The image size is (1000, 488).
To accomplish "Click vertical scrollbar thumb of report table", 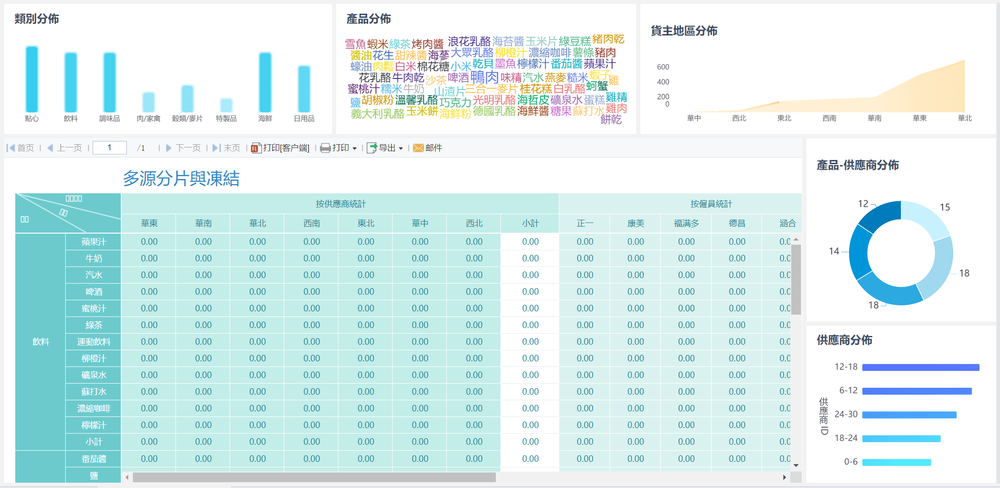I will point(796,279).
